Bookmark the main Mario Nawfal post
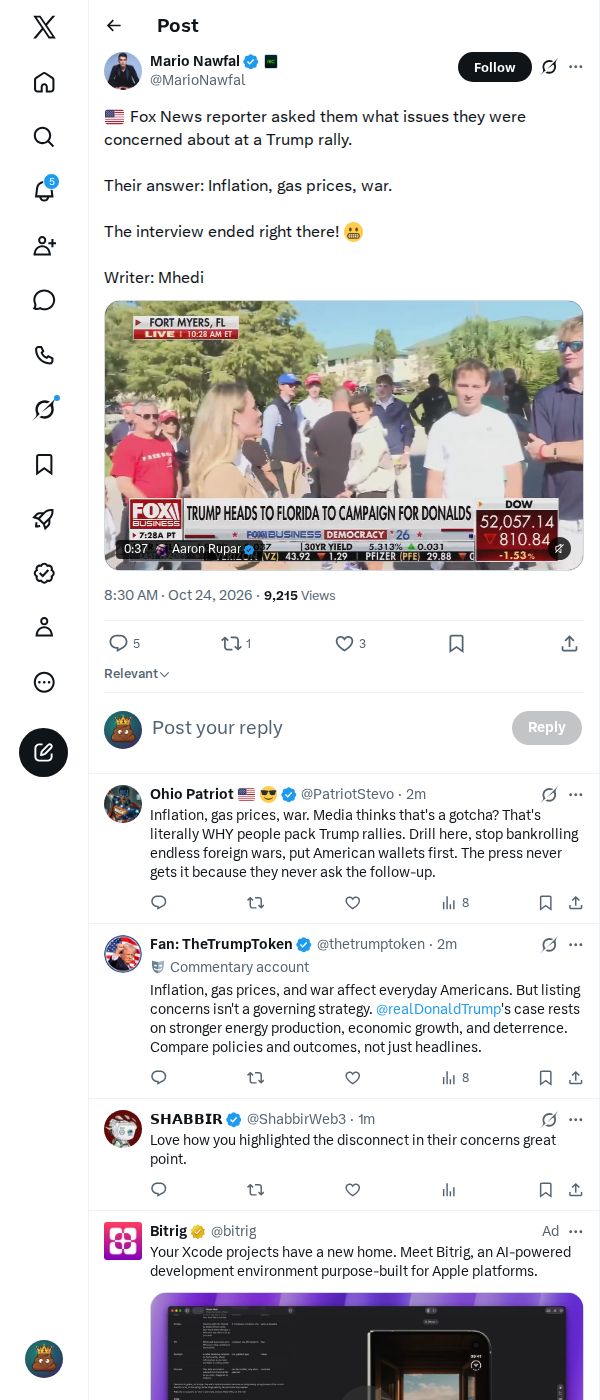This screenshot has width=600, height=1400. (x=456, y=644)
